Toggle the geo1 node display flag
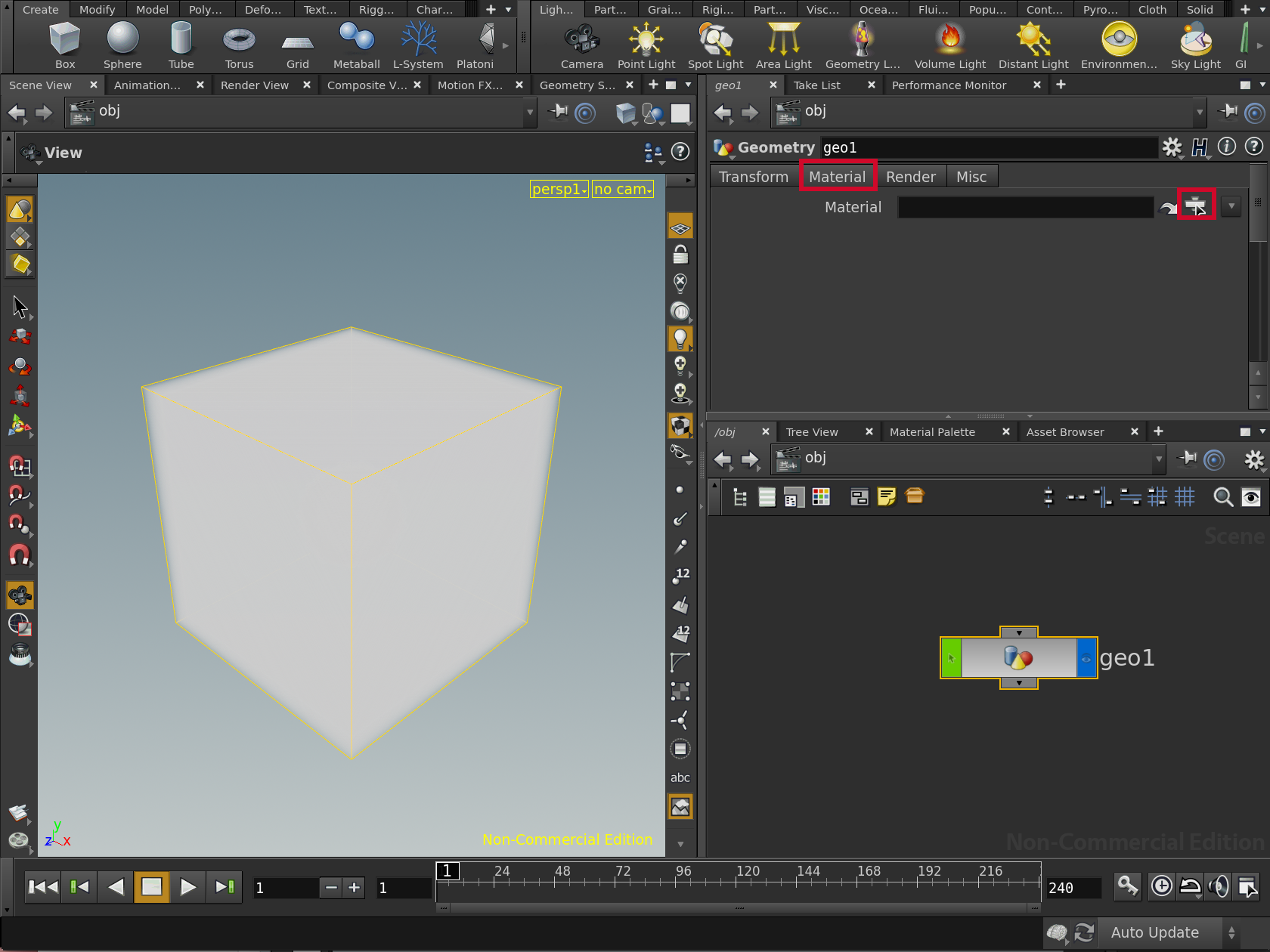Viewport: 1270px width, 952px height. tap(1086, 658)
